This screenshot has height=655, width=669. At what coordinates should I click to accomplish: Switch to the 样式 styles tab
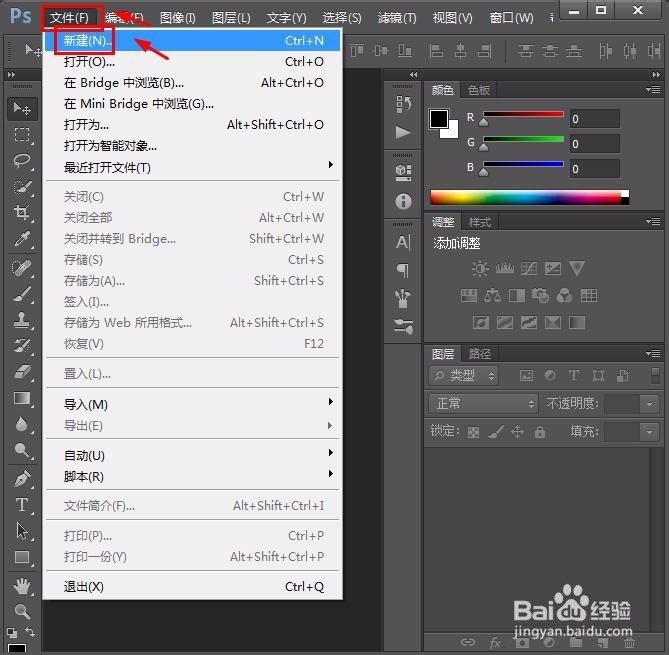click(x=480, y=222)
